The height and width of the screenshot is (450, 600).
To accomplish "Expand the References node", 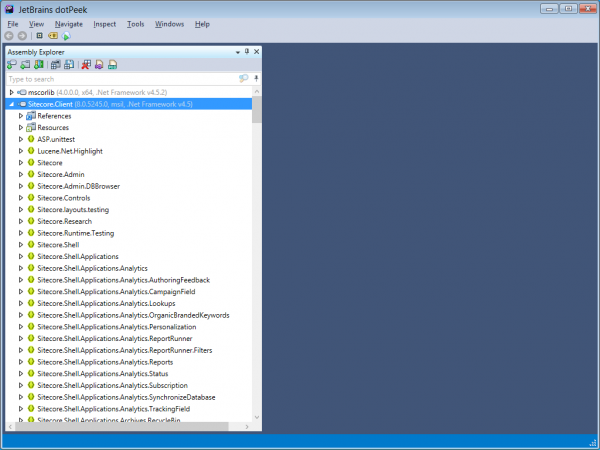I will pyautogui.click(x=21, y=116).
